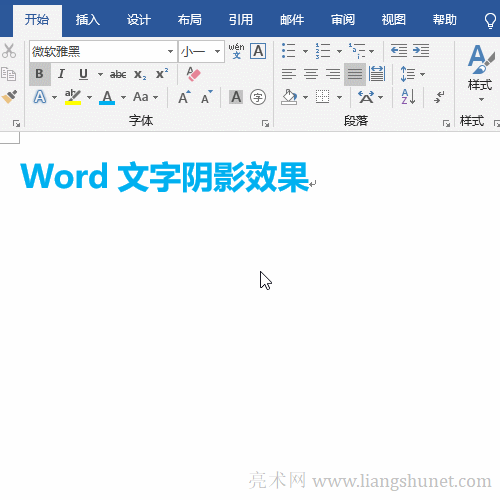Open the 视图 tab
Screen dimensions: 500x500
394,20
